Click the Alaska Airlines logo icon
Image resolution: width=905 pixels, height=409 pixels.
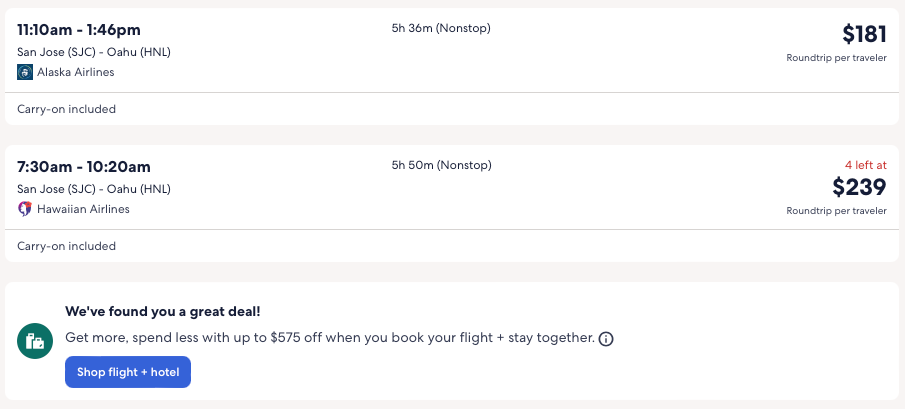(x=25, y=72)
